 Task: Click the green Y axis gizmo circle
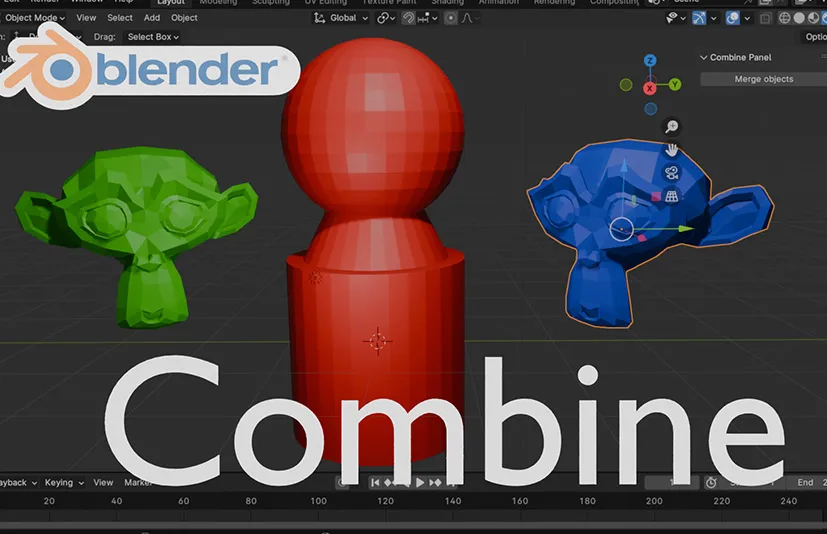(675, 85)
